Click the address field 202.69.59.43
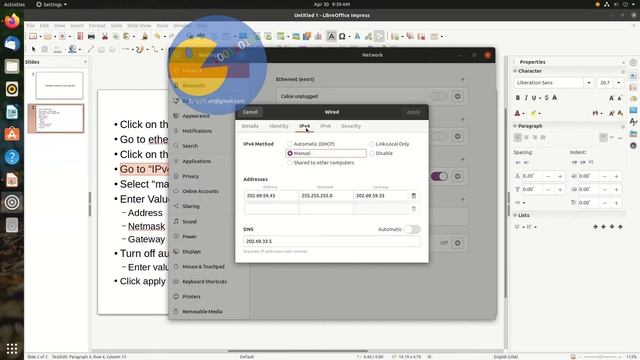640x360 pixels. tap(271, 196)
